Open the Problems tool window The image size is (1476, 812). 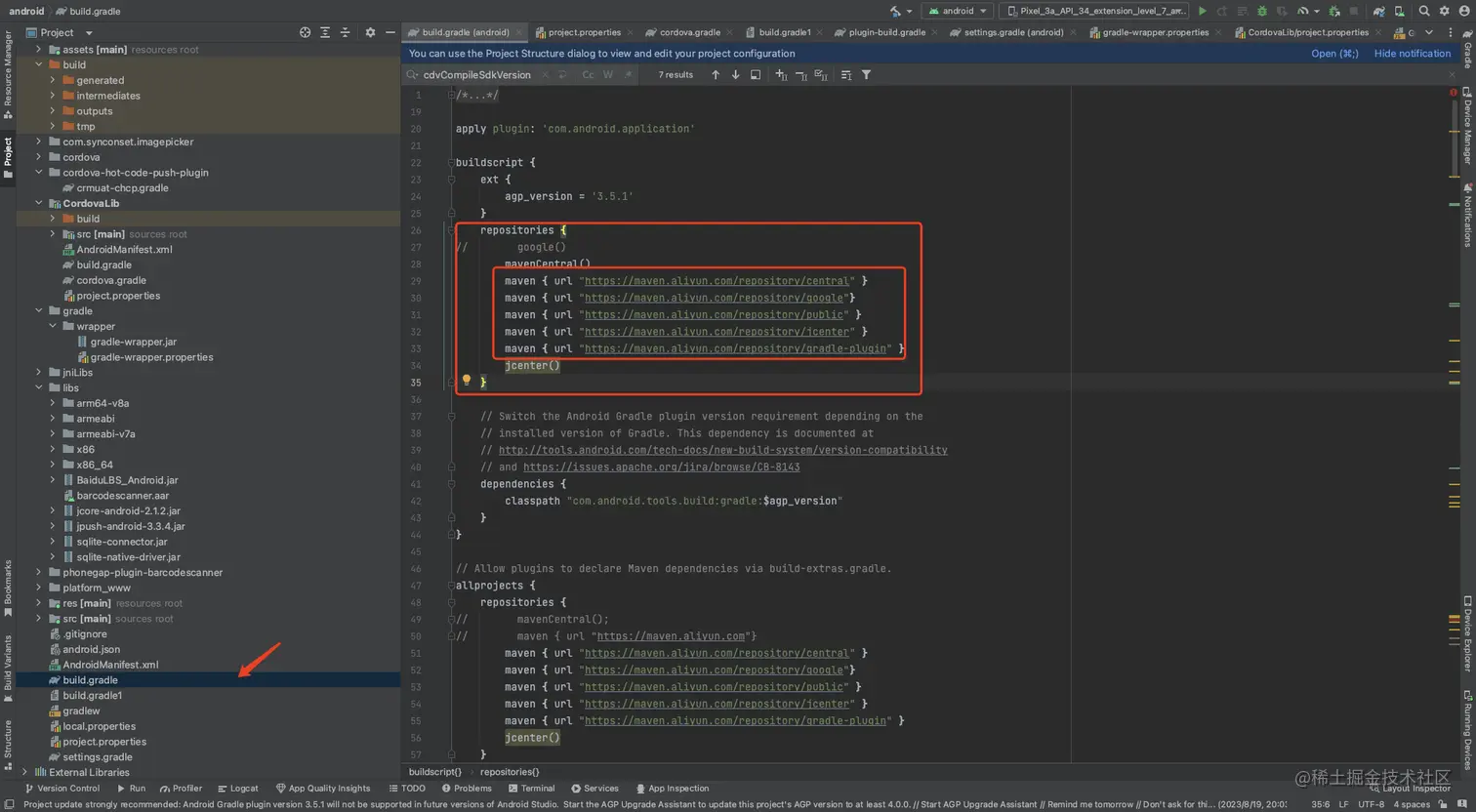click(x=467, y=789)
